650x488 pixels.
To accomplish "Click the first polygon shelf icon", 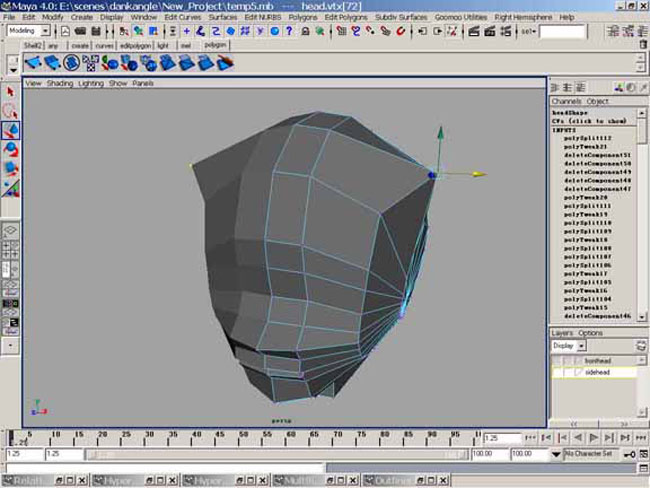I will click(x=33, y=63).
